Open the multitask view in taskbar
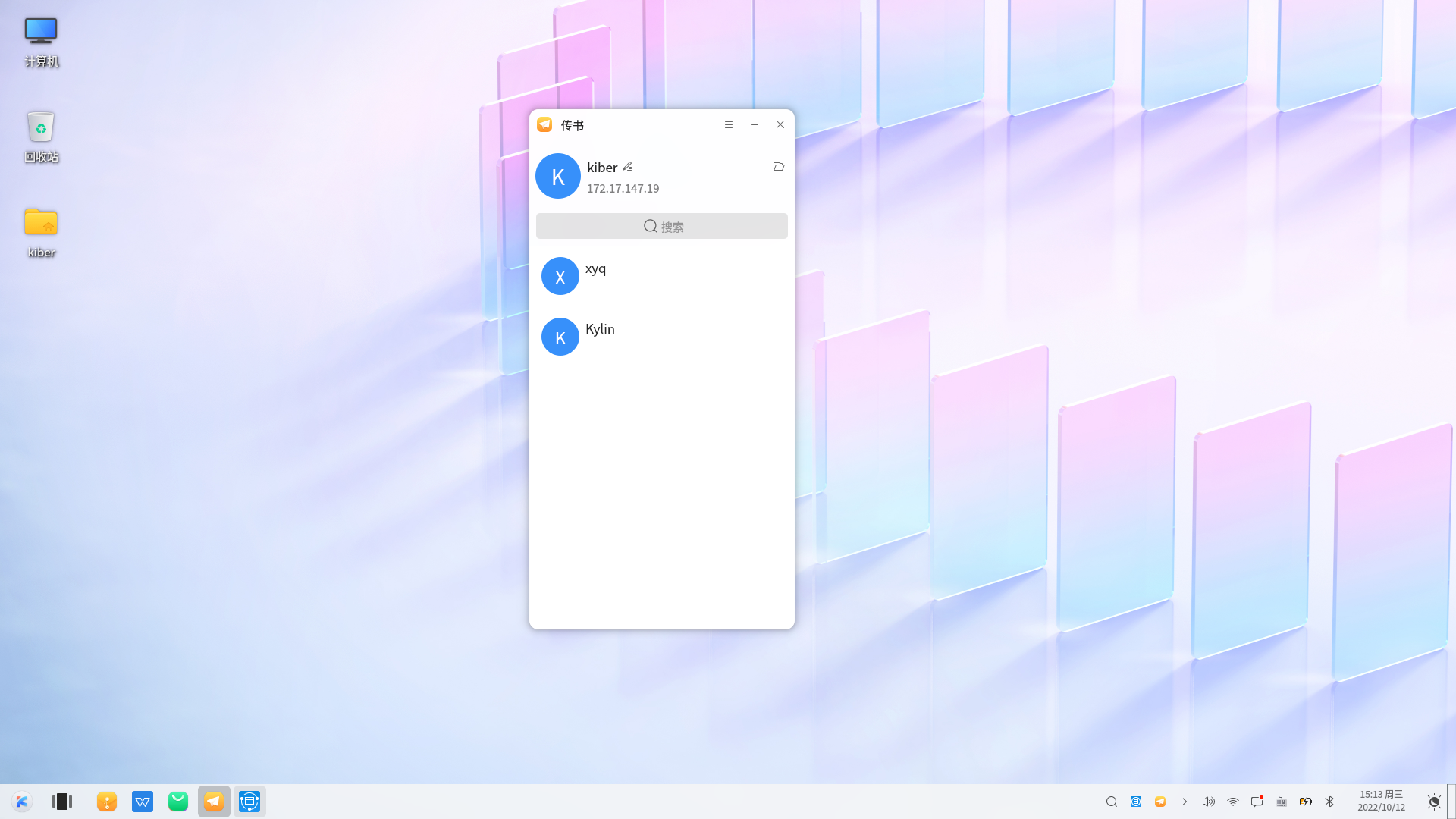This screenshot has height=819, width=1456. tap(62, 802)
